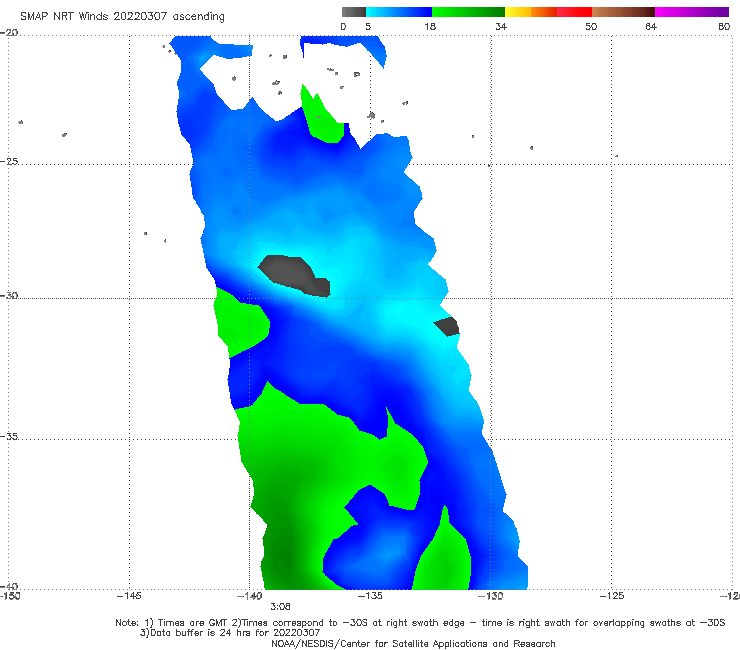Click the title 'SMAP NRT Winds 20220307 ascending'
The image size is (740, 650).
coord(122,17)
